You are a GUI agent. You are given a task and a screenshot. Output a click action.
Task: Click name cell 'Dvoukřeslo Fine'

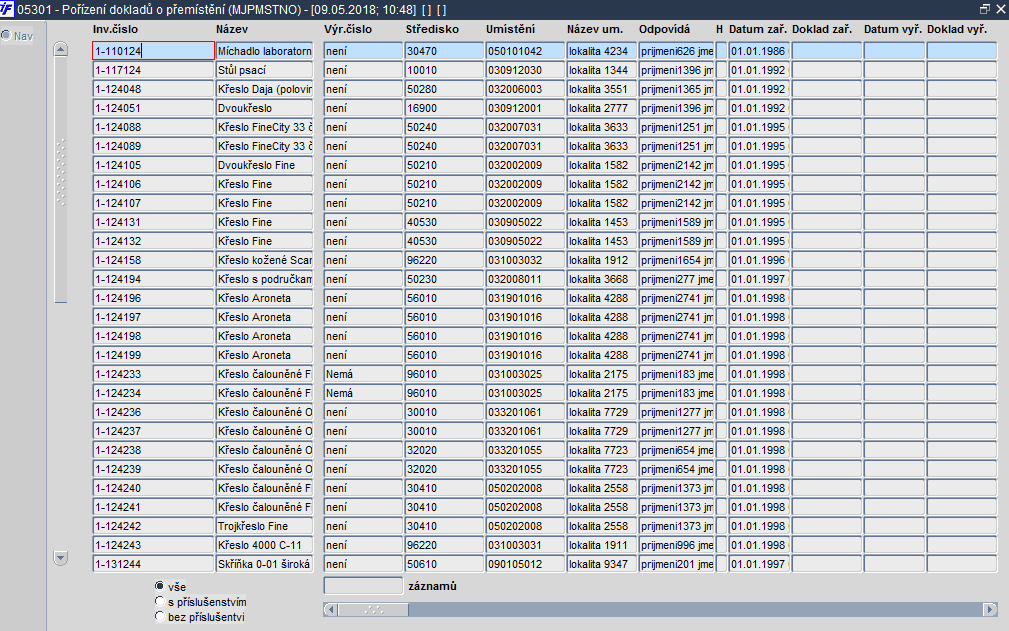264,165
